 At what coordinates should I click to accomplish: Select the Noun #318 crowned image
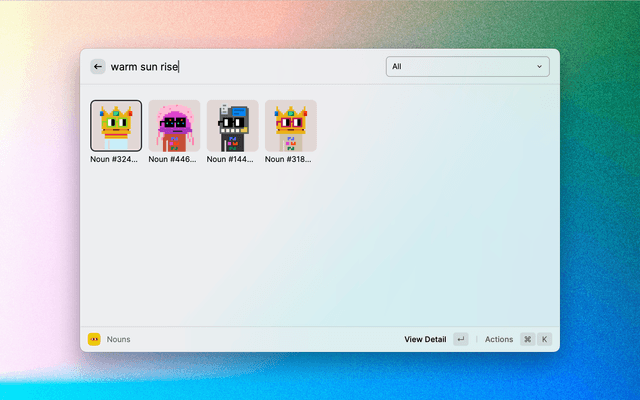click(x=290, y=126)
